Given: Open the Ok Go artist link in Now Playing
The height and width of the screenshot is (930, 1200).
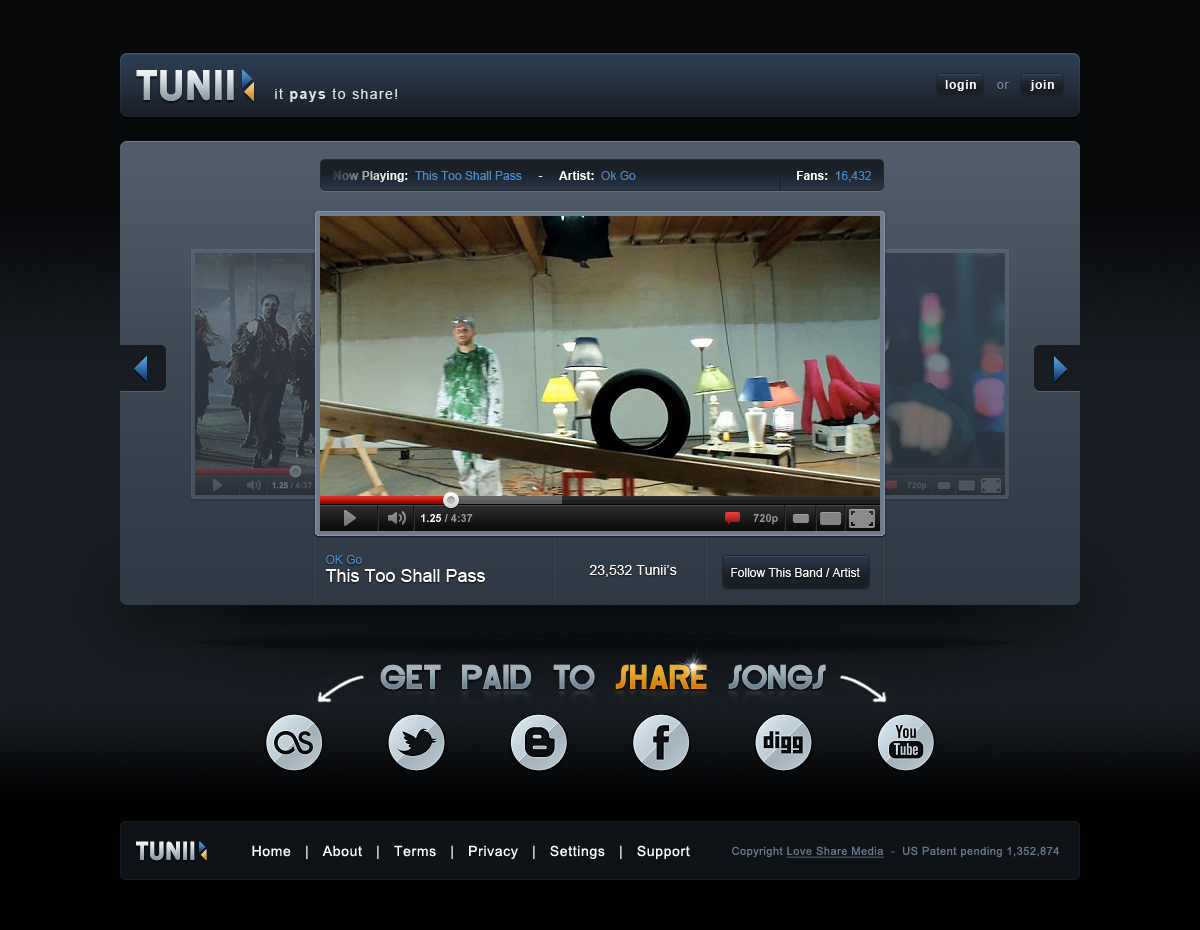Looking at the screenshot, I should coord(618,176).
